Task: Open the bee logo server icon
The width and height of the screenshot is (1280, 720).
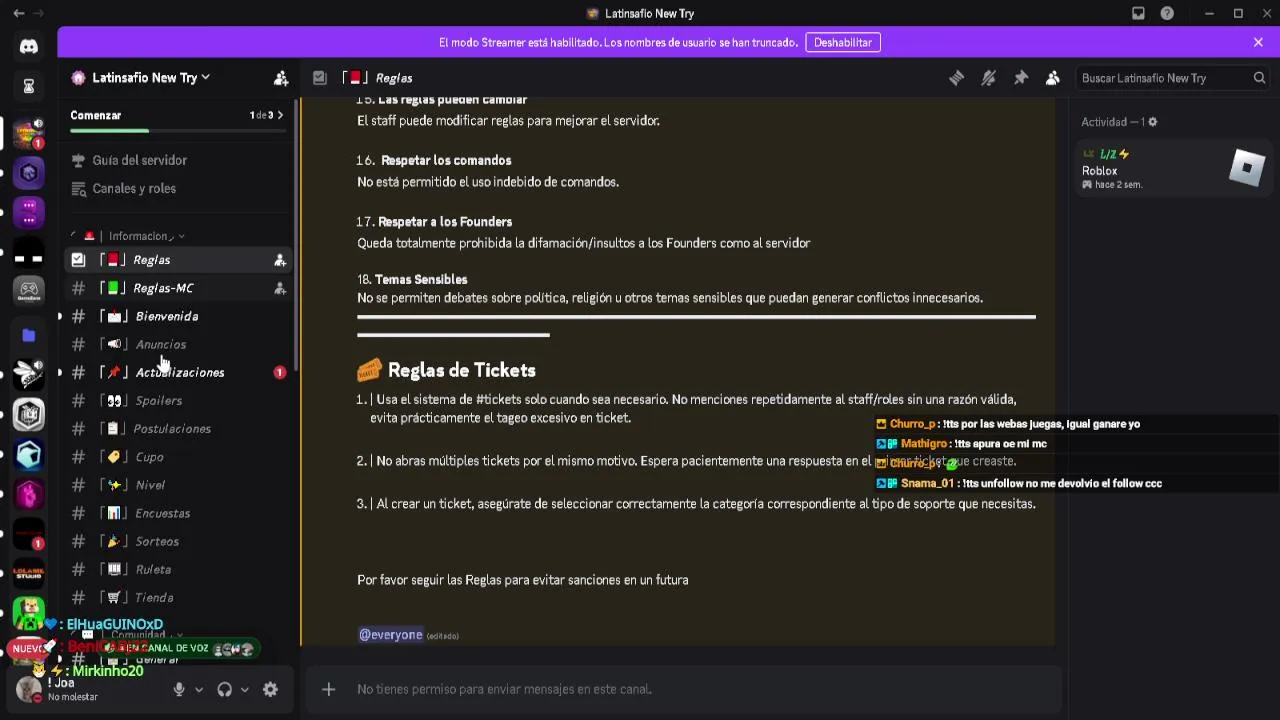Action: (x=29, y=374)
